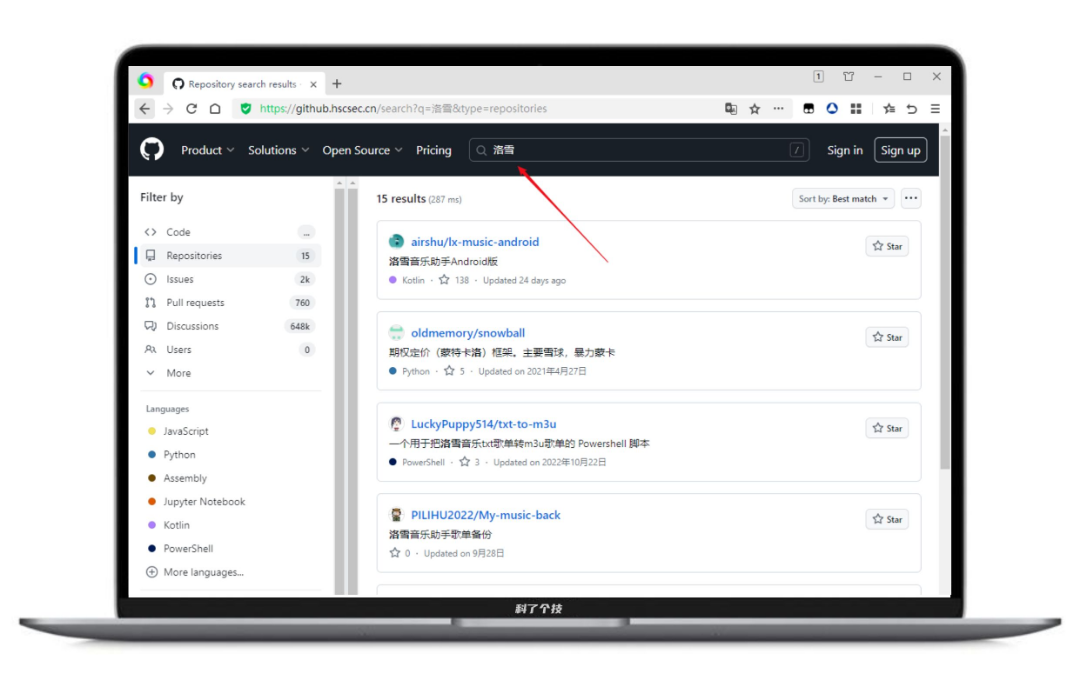
Task: Filter results by Issues
Action: click(x=229, y=279)
